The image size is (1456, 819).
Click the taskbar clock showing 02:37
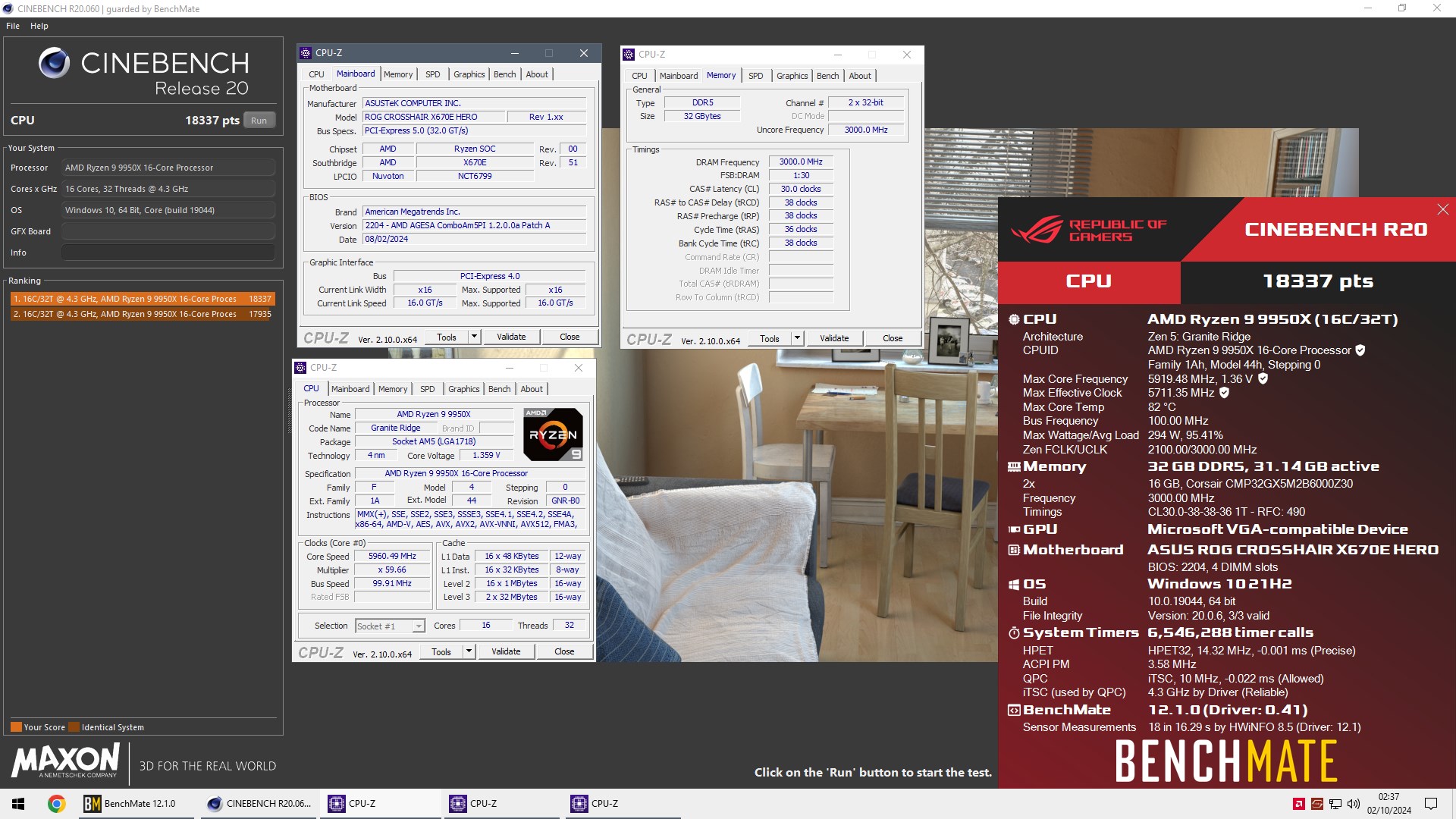[1389, 804]
